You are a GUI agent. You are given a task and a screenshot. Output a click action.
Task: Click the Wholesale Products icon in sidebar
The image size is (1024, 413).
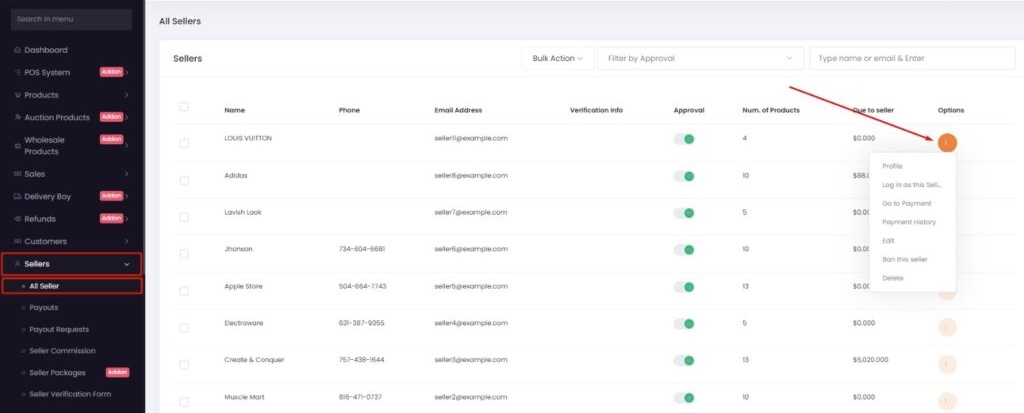pos(18,146)
